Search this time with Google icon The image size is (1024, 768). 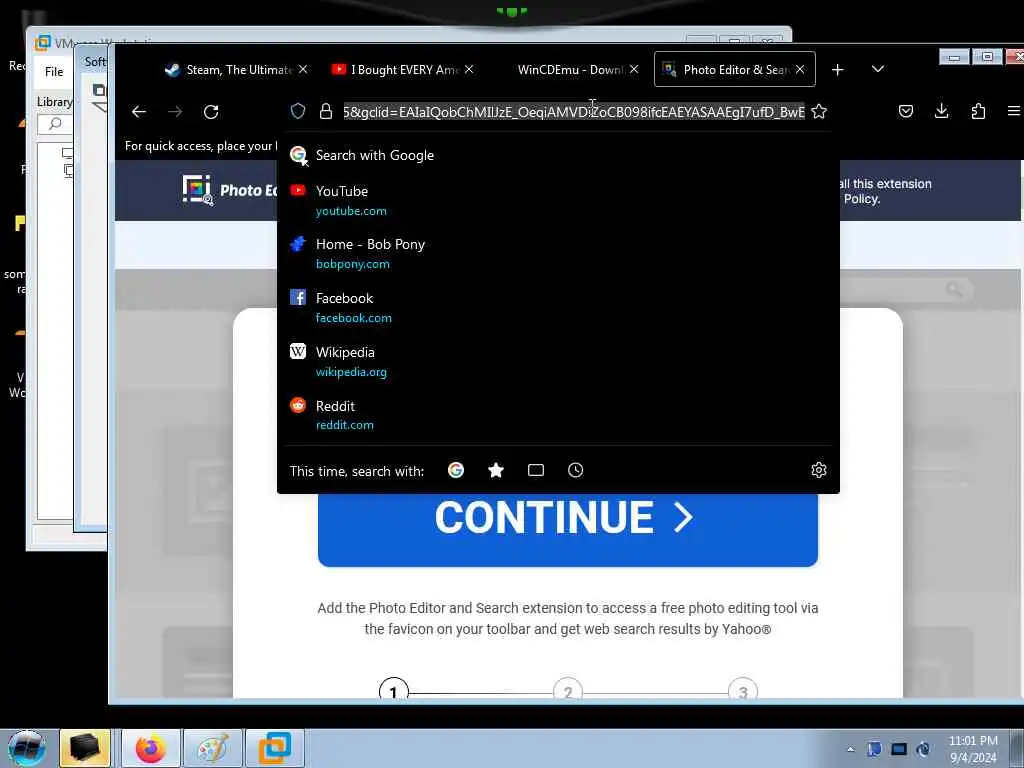click(456, 470)
